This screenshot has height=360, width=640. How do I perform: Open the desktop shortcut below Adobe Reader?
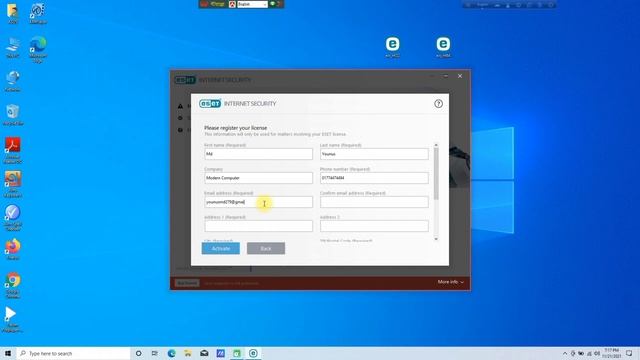(13, 184)
